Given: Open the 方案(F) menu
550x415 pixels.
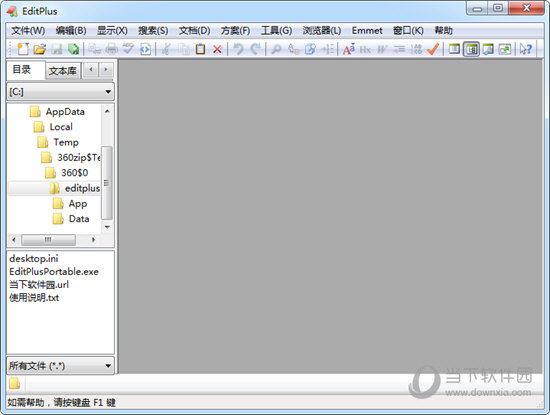Looking at the screenshot, I should coord(235,31).
